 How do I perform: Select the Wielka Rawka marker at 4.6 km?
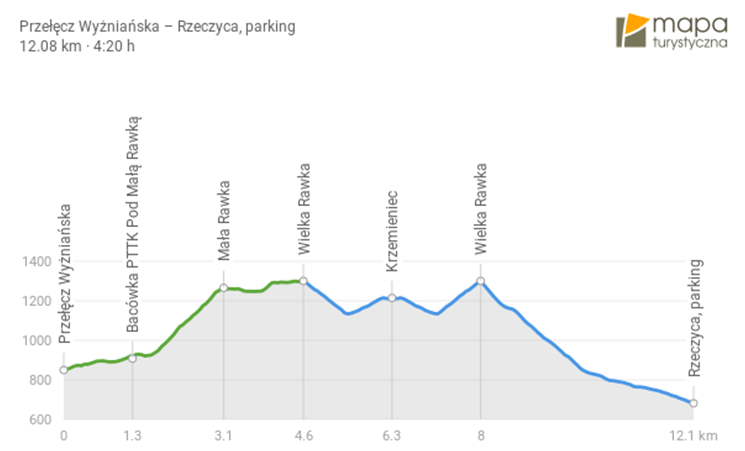(303, 281)
